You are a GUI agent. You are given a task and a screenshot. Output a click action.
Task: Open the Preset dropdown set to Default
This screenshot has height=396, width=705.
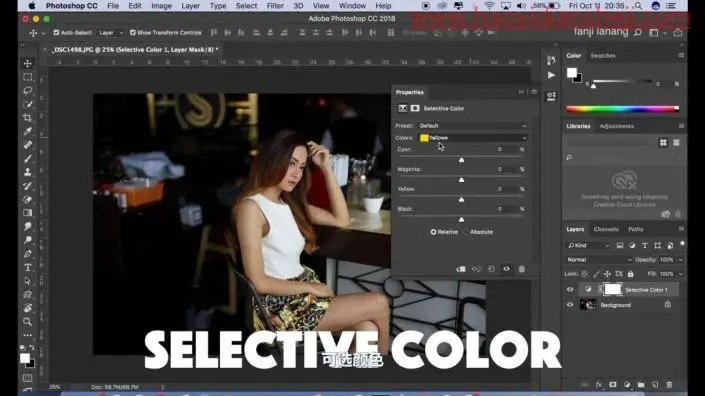click(x=473, y=126)
